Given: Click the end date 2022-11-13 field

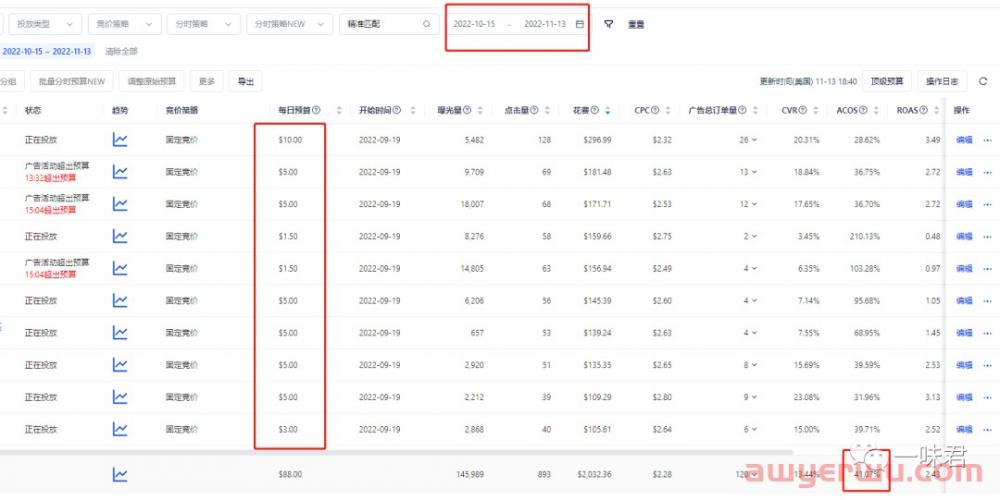Looking at the screenshot, I should (545, 24).
